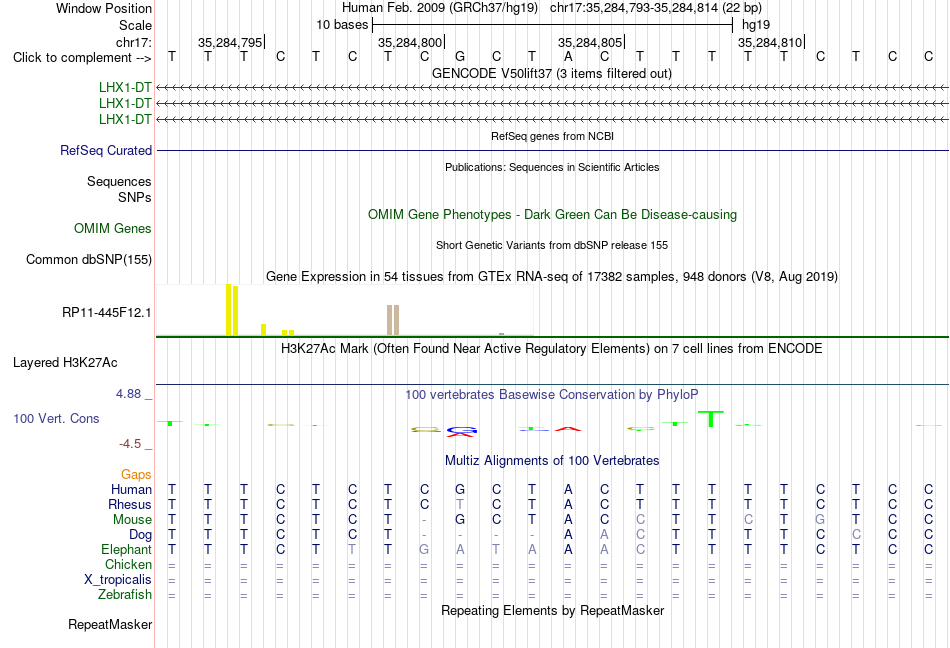Click the hg19 label beside scale bar
Screen dimensions: 950x648
(x=756, y=25)
